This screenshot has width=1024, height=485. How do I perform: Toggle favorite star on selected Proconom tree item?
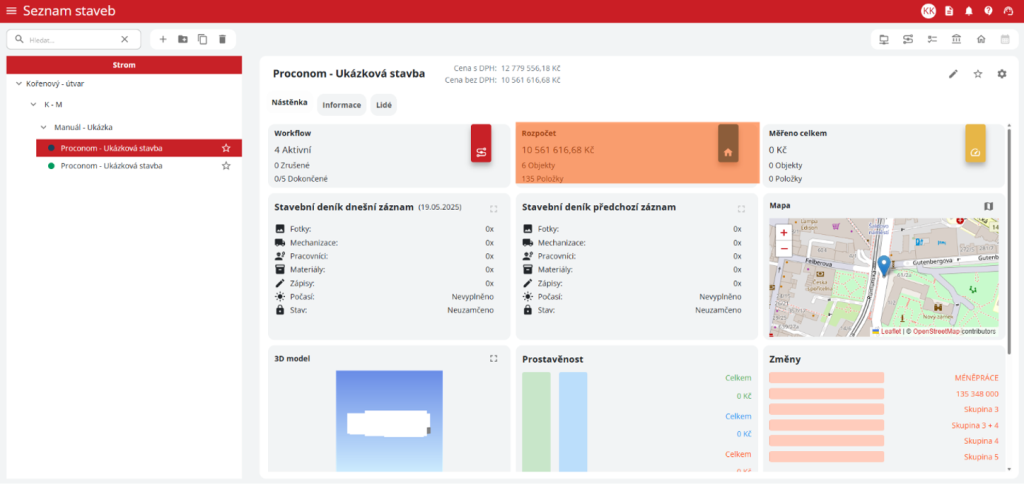pos(226,148)
